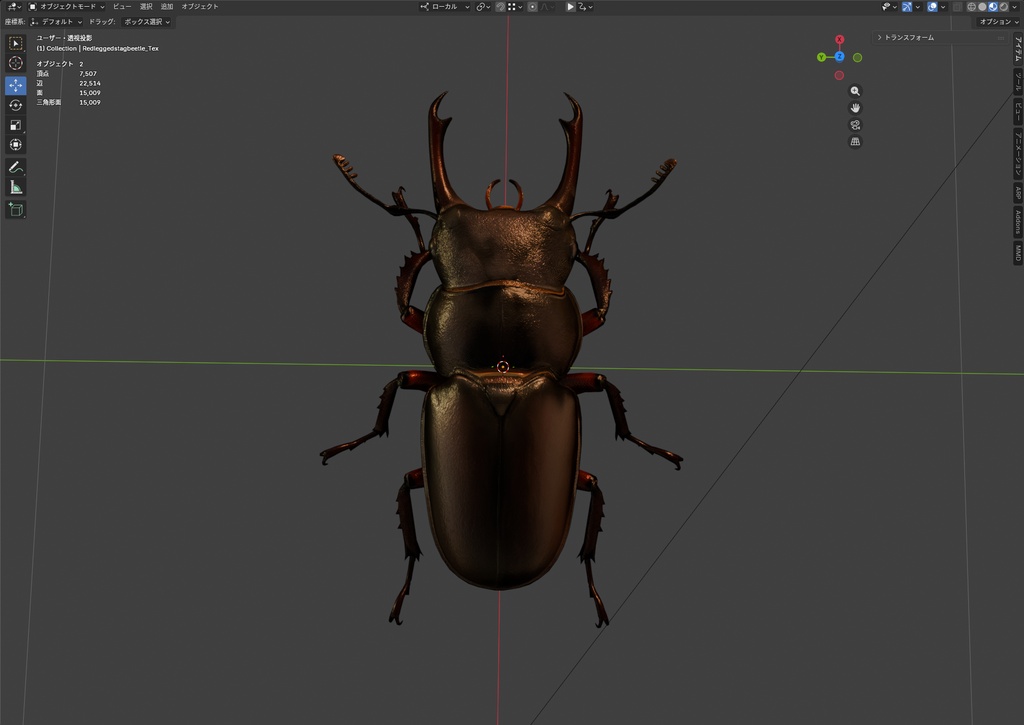1024x725 pixels.
Task: Toggle proportional editing in the header
Action: [x=532, y=7]
